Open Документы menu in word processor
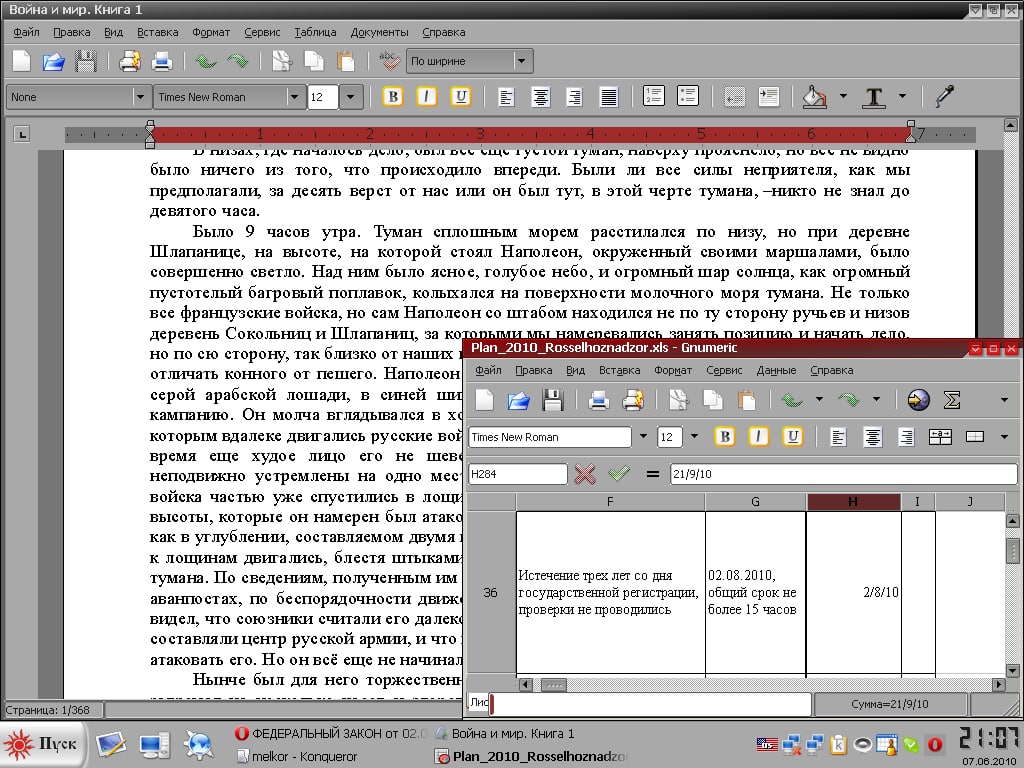The height and width of the screenshot is (768, 1024). coord(379,32)
